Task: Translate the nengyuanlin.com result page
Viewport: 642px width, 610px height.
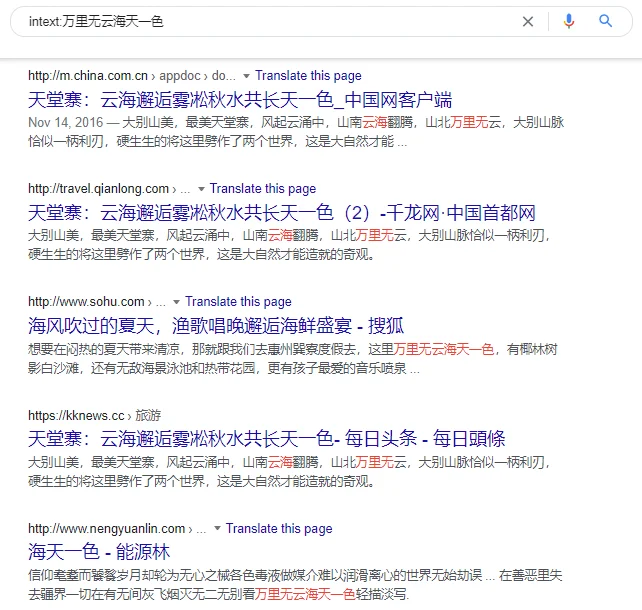Action: (x=279, y=529)
